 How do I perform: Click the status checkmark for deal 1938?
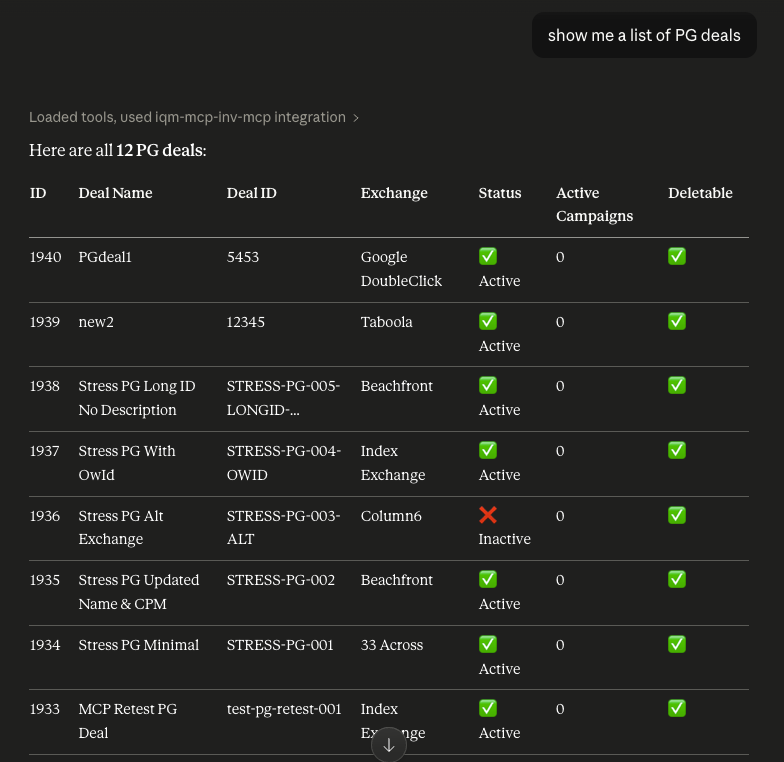[x=488, y=385]
